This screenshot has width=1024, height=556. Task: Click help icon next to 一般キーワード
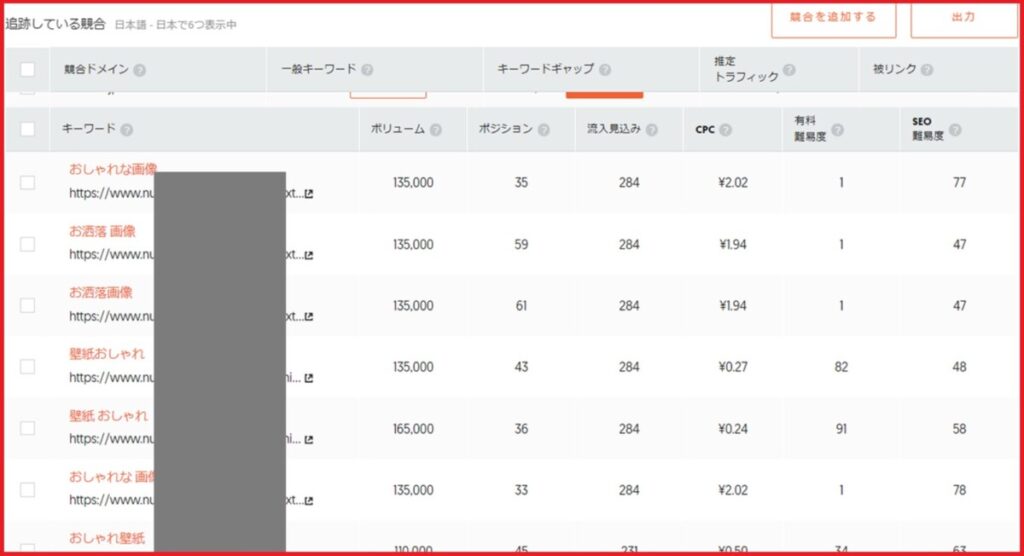click(x=367, y=69)
